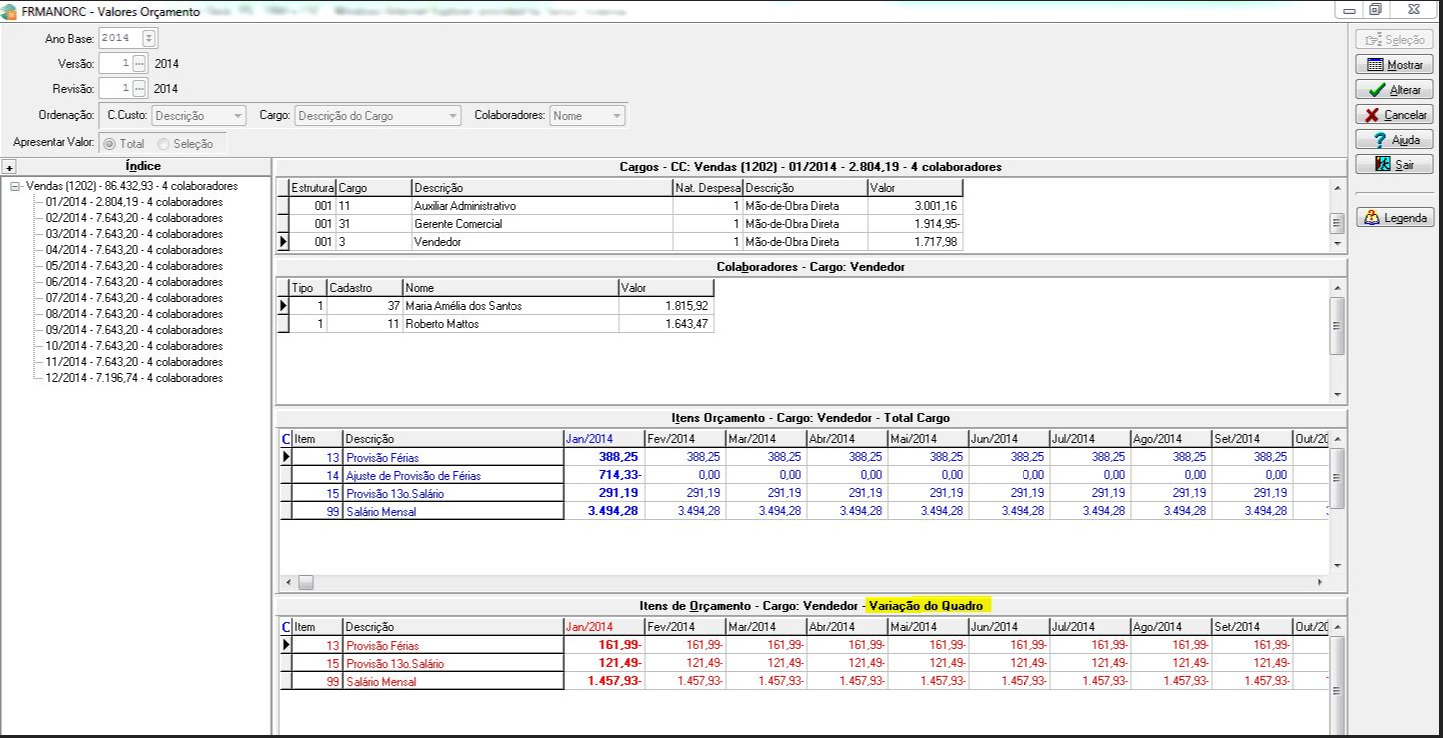Select 06/2014 entry in the index tree

point(134,282)
